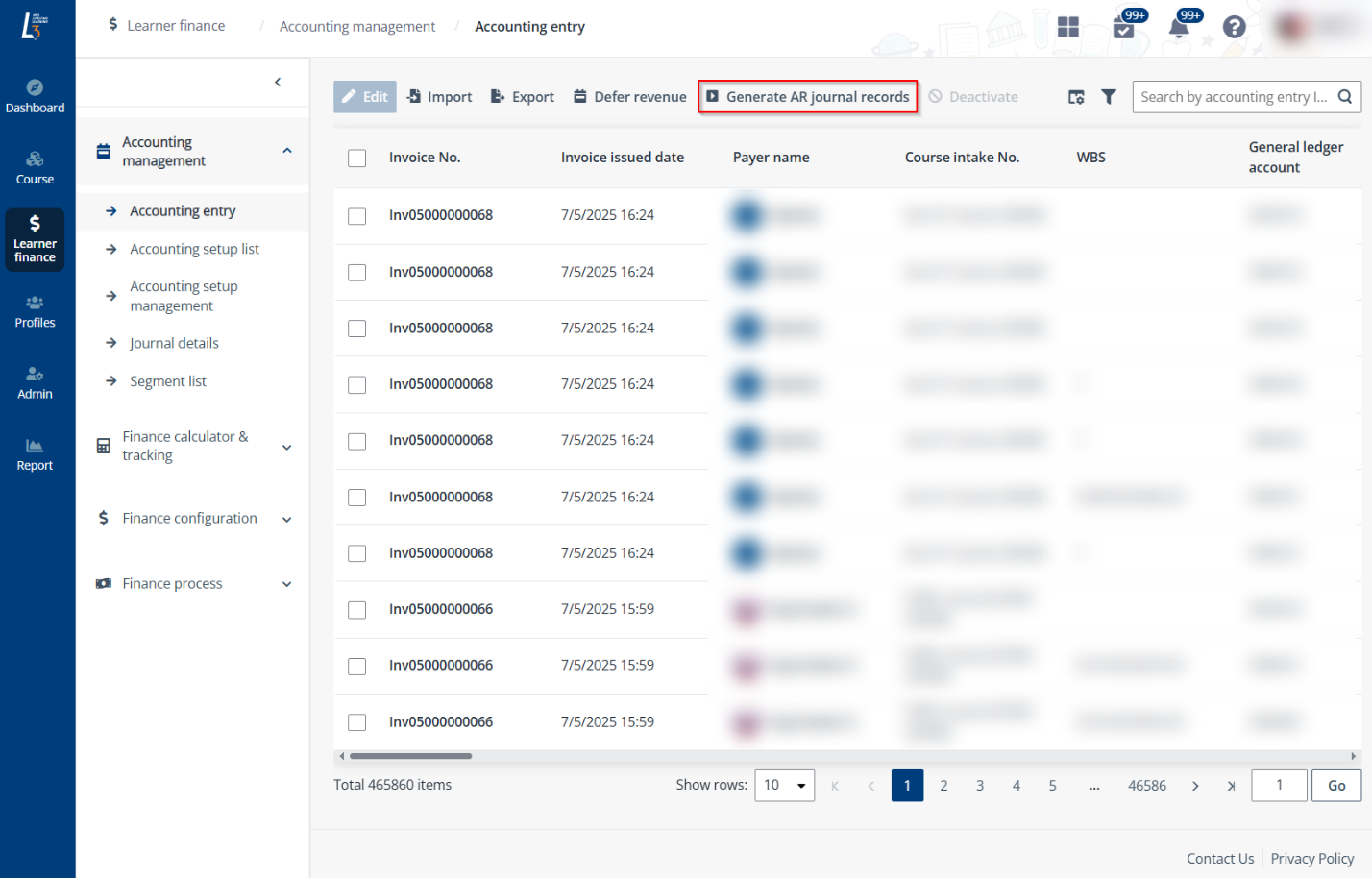Open the apps grid icon in header
This screenshot has width=1372, height=878.
coord(1068,27)
